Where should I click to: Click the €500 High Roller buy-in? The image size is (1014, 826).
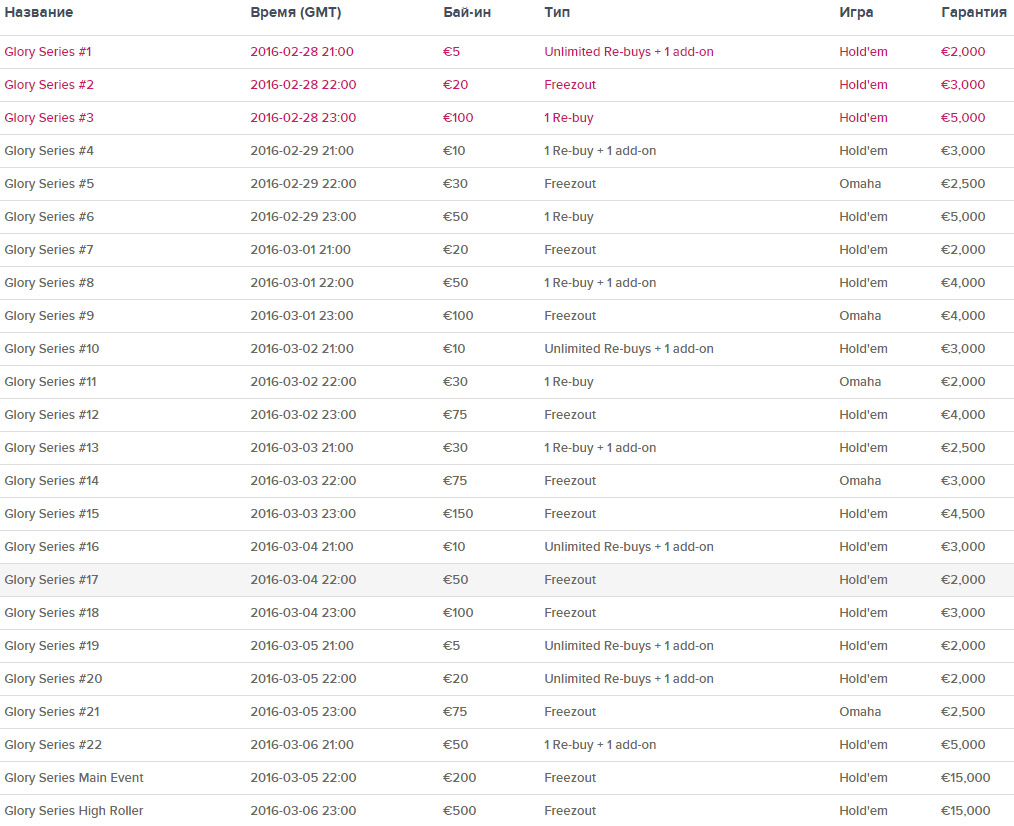459,810
